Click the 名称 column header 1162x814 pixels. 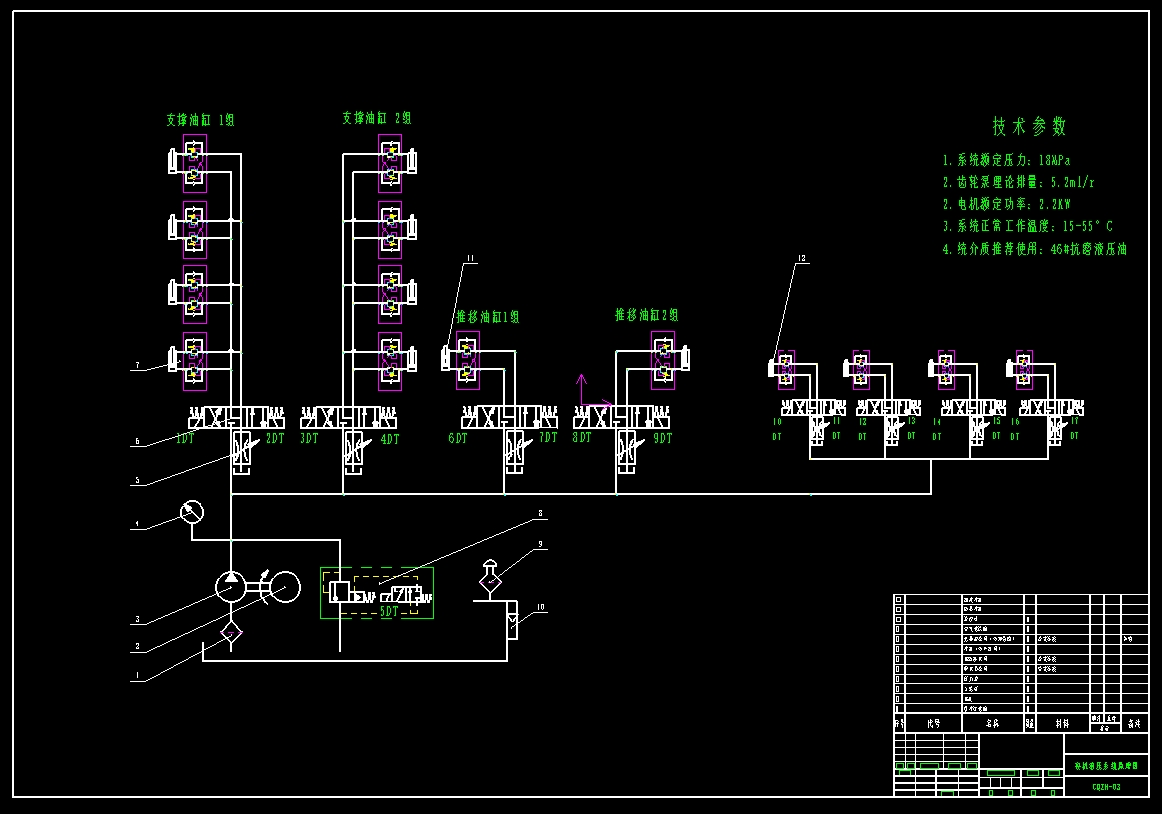coord(992,724)
